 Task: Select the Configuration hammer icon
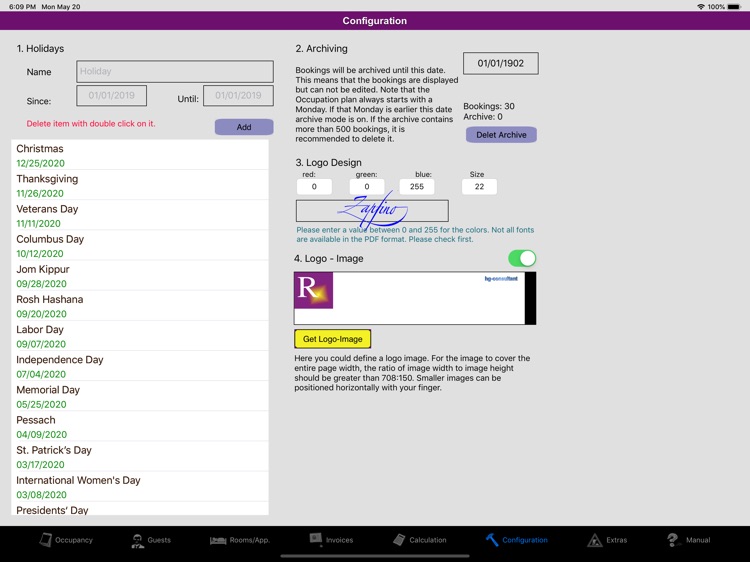click(492, 540)
